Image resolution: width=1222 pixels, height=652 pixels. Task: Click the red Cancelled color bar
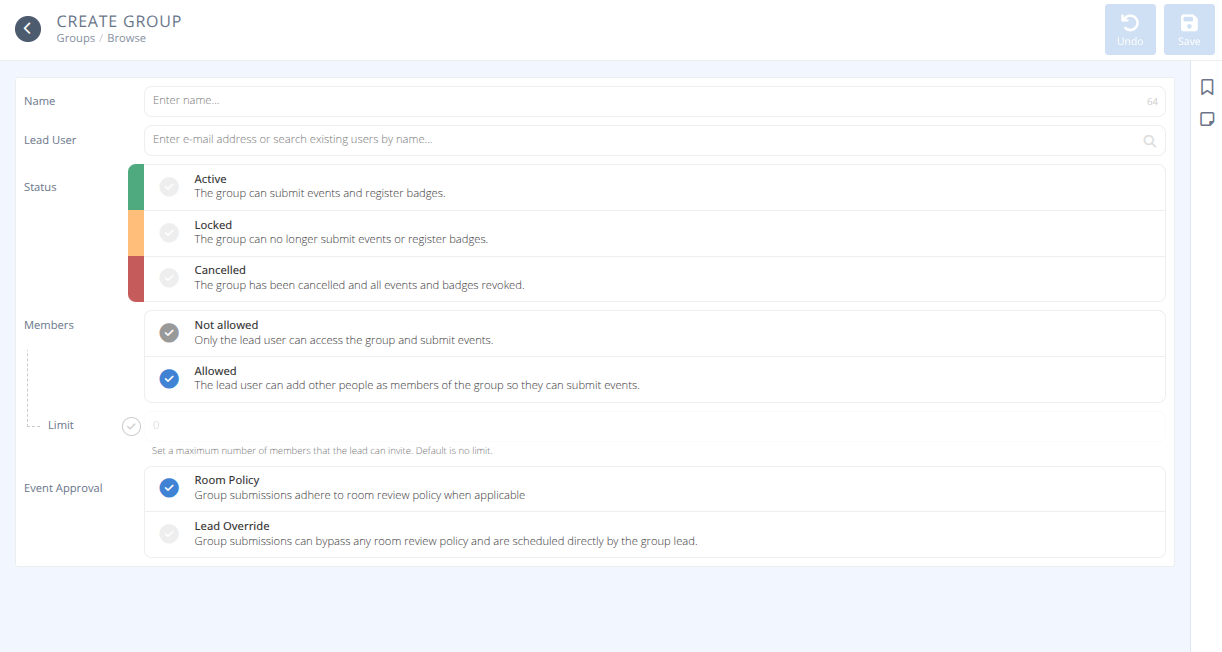click(x=136, y=279)
